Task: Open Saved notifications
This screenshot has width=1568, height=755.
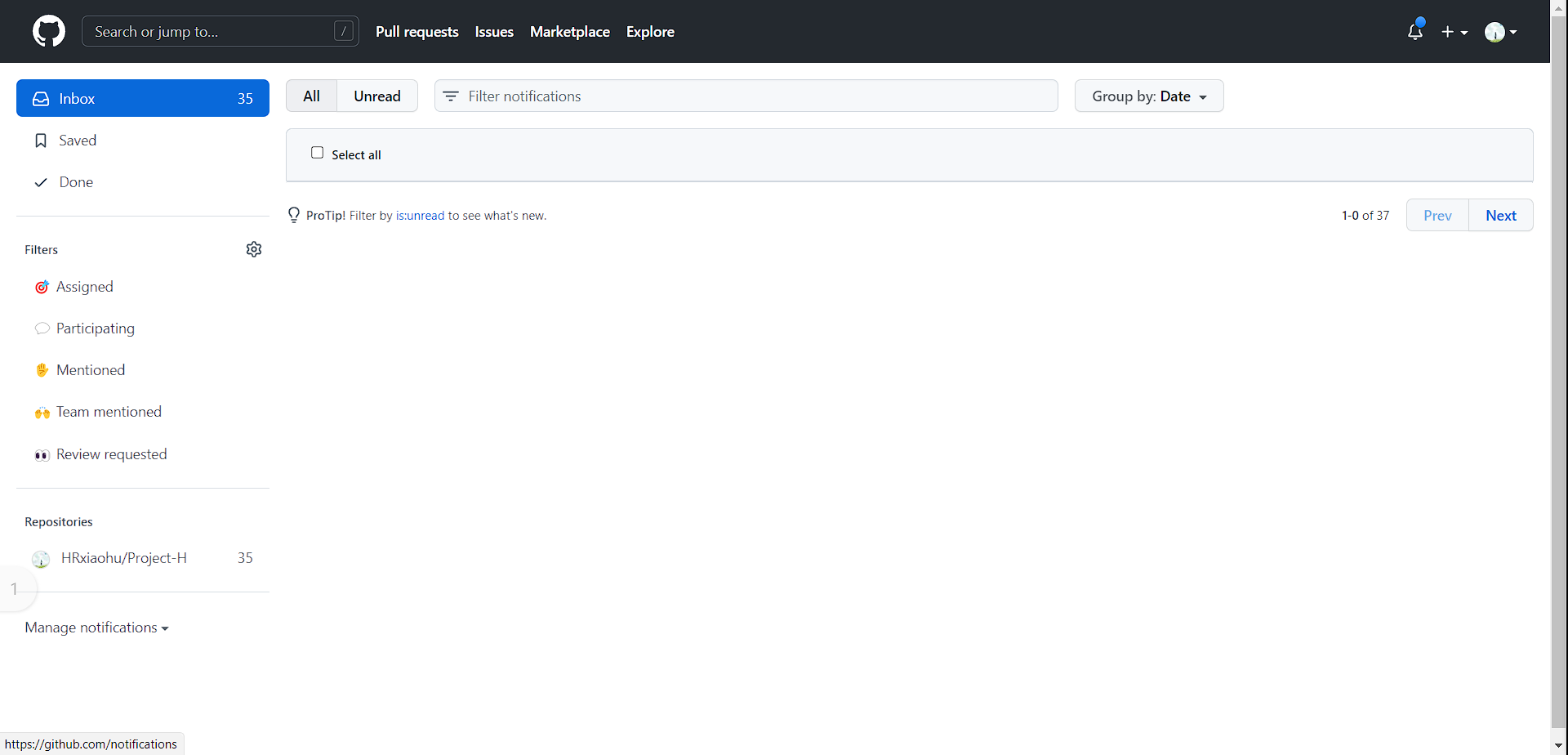Action: coord(143,141)
